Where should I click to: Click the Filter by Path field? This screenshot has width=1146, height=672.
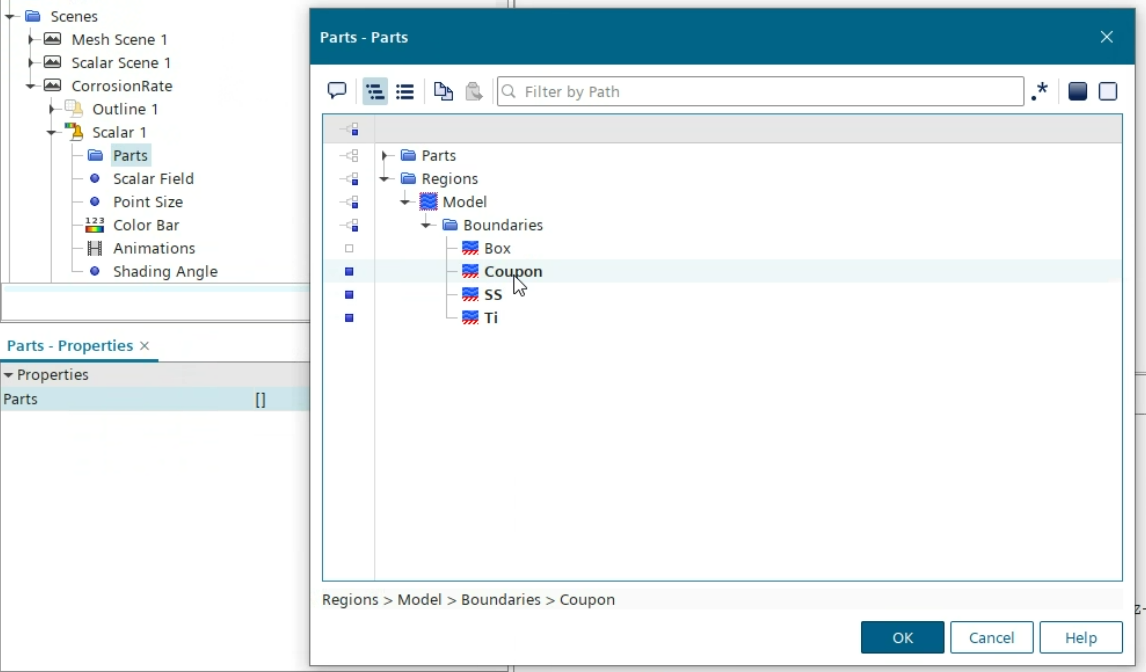tap(760, 91)
